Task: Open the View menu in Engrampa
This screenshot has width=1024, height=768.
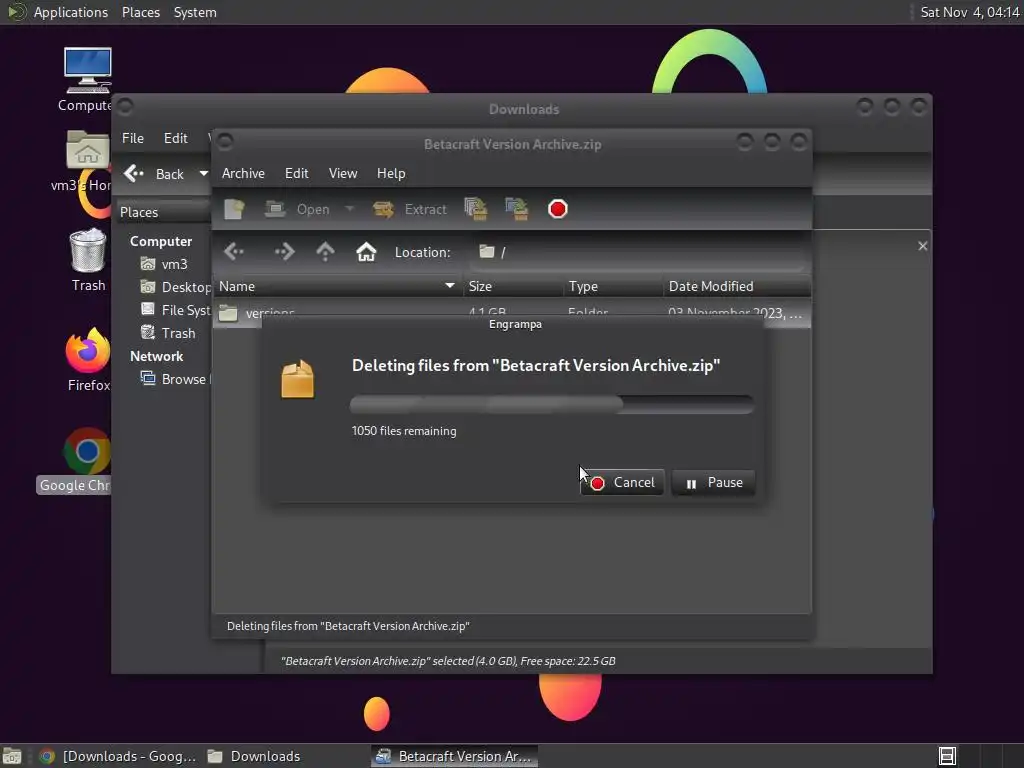Action: (x=343, y=173)
